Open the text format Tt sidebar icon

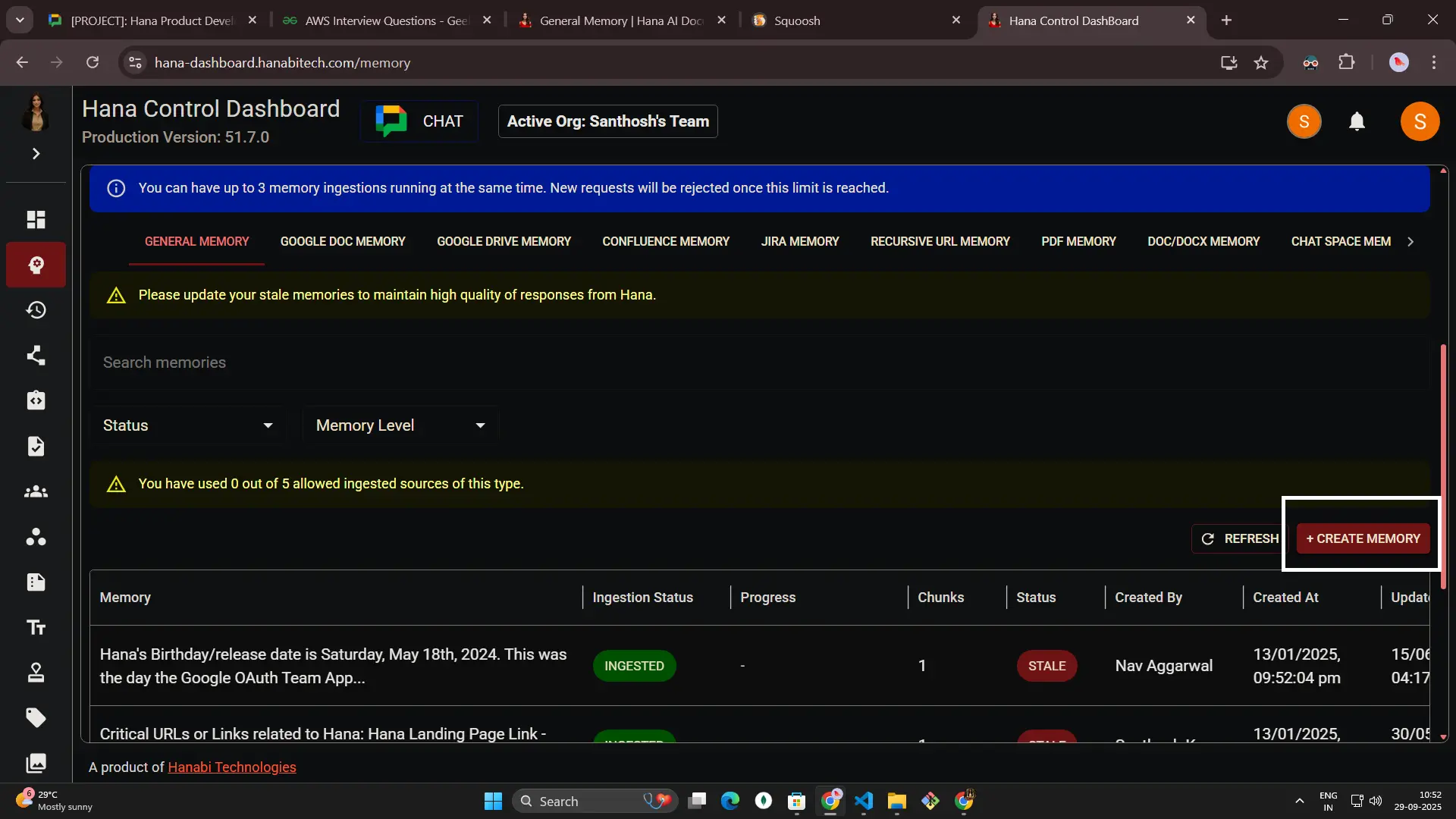36,627
